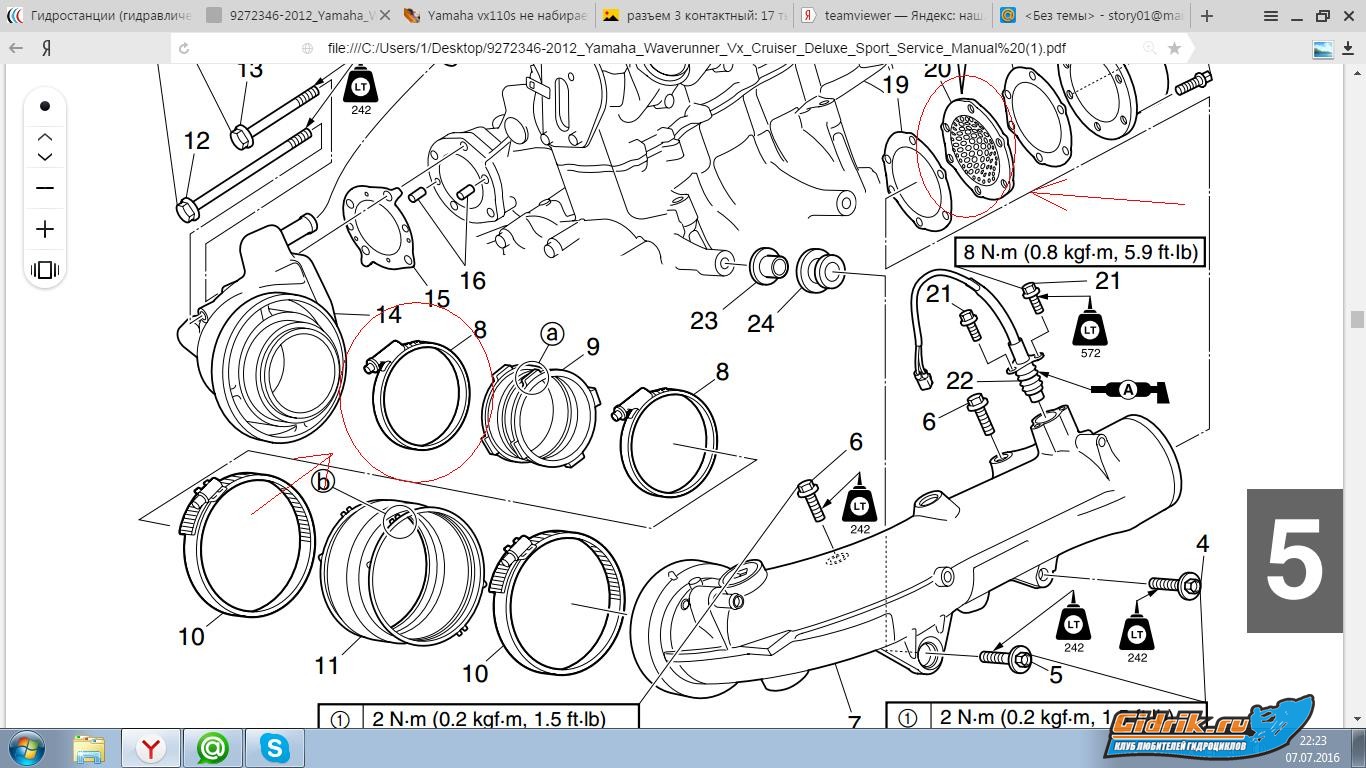The width and height of the screenshot is (1366, 768).
Task: Zoom out with the minus button
Action: click(45, 188)
